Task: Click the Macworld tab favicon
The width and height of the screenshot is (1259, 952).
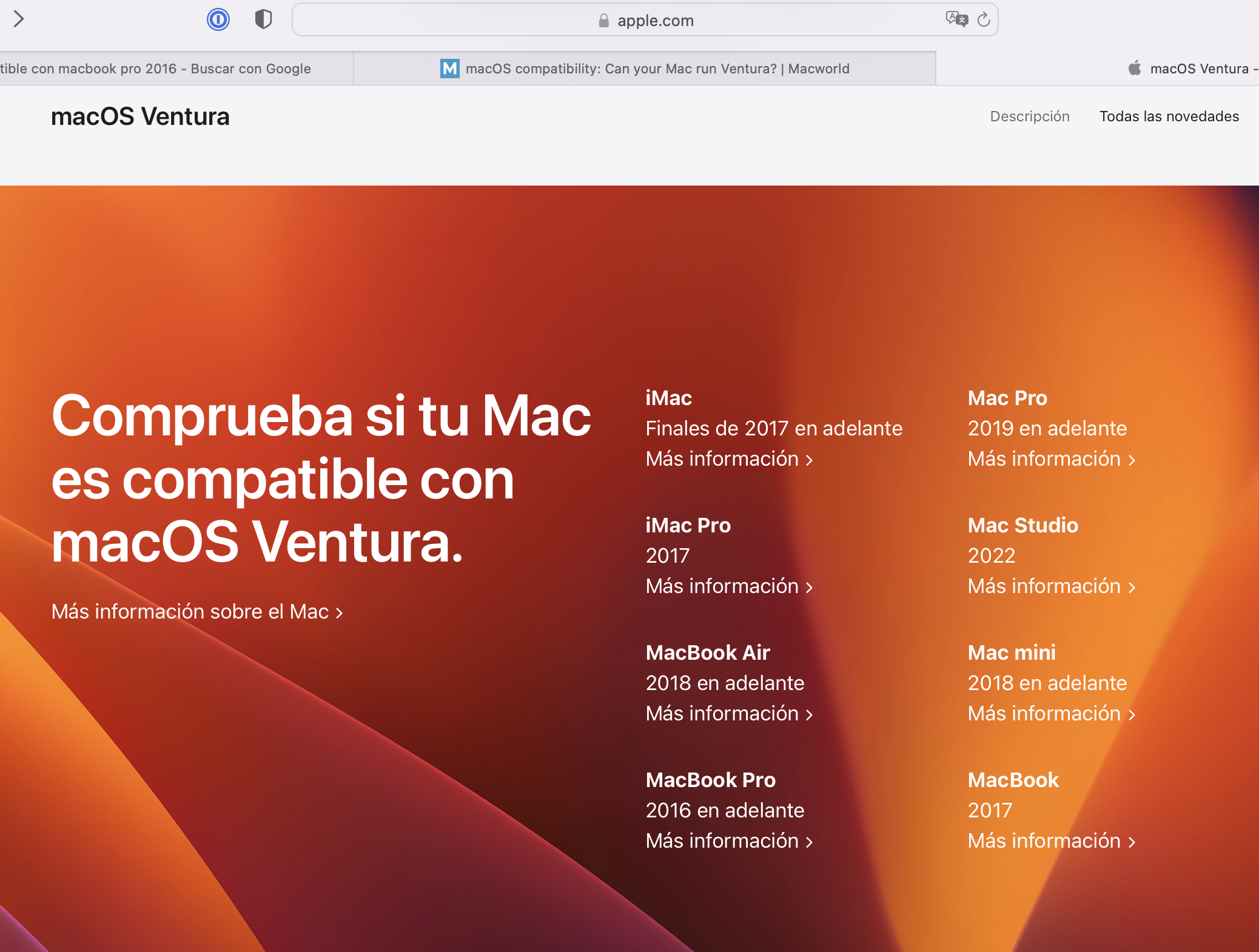Action: [449, 69]
